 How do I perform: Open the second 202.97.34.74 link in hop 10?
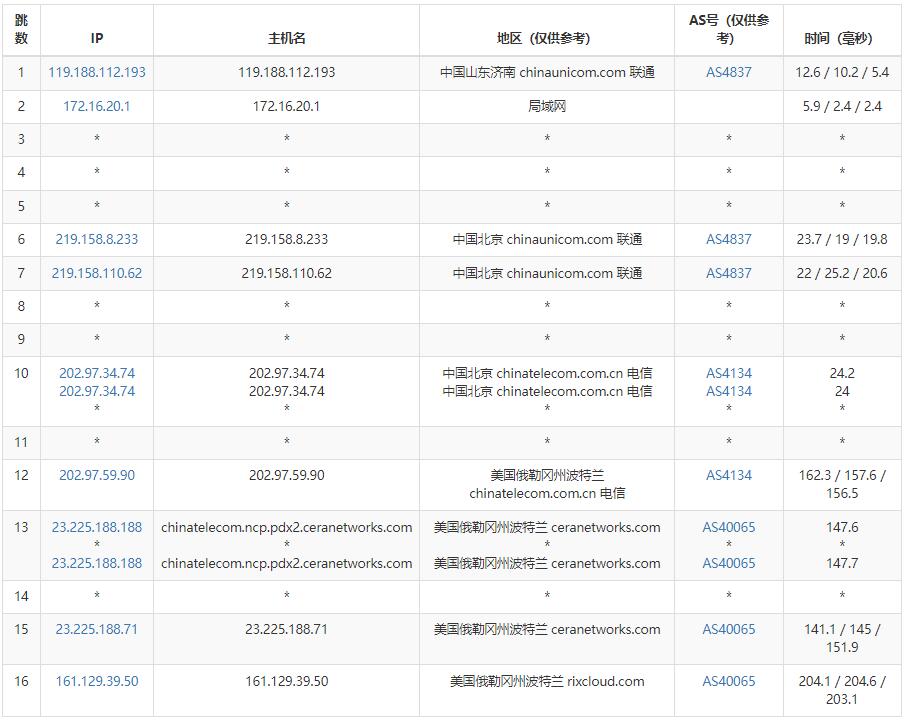pyautogui.click(x=96, y=391)
